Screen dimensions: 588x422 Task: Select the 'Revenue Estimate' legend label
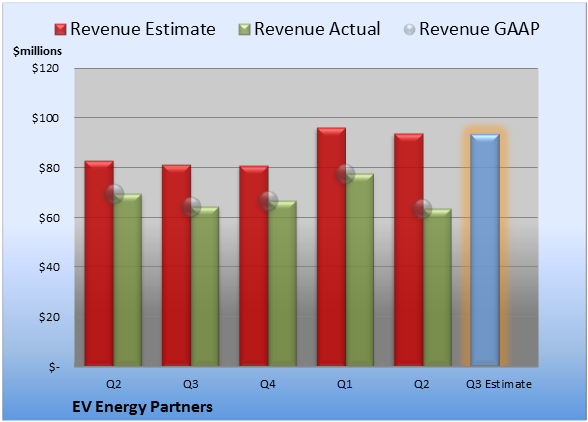coord(143,29)
